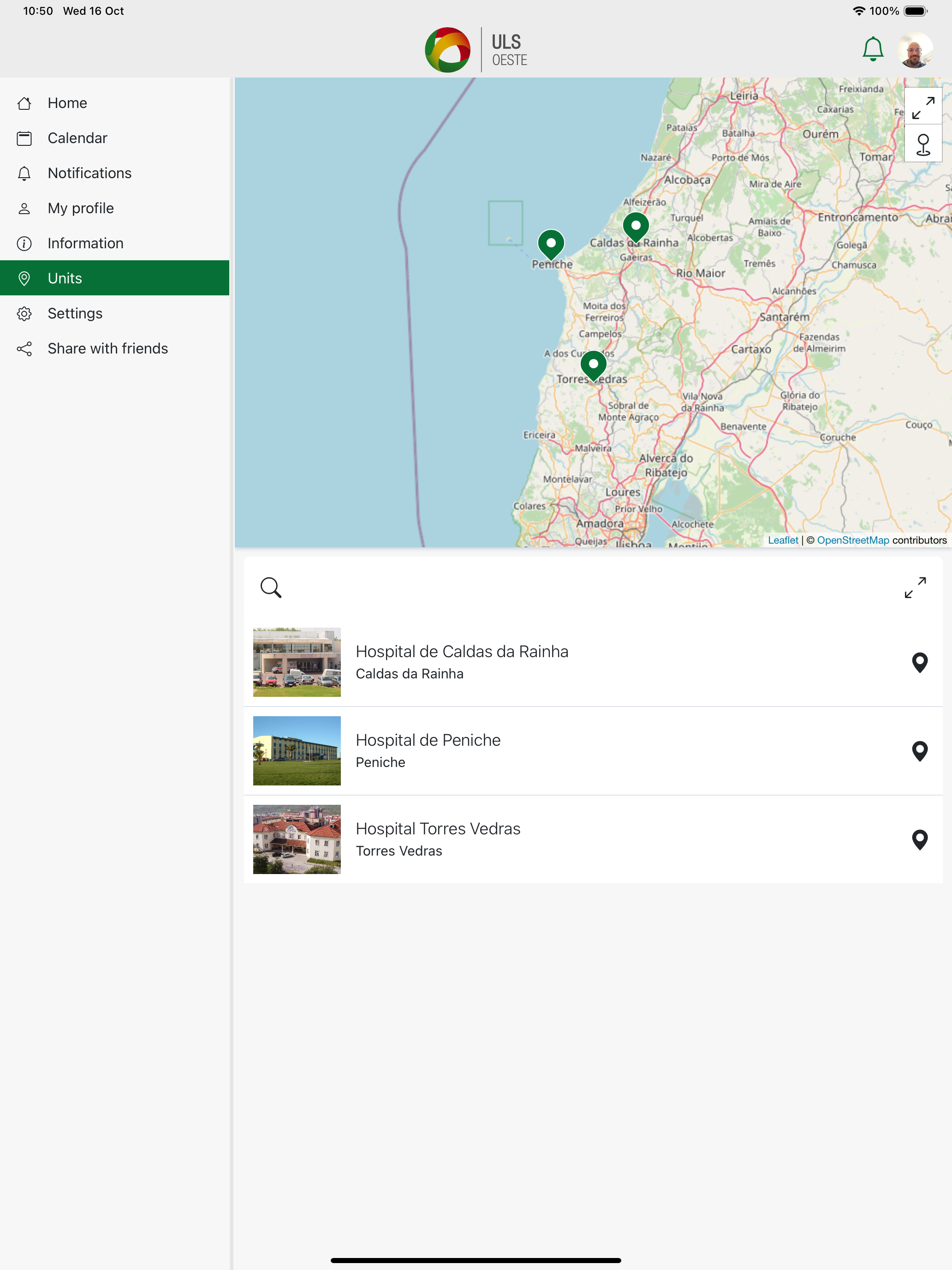Open Information menu item
This screenshot has width=952, height=1270.
115,244
